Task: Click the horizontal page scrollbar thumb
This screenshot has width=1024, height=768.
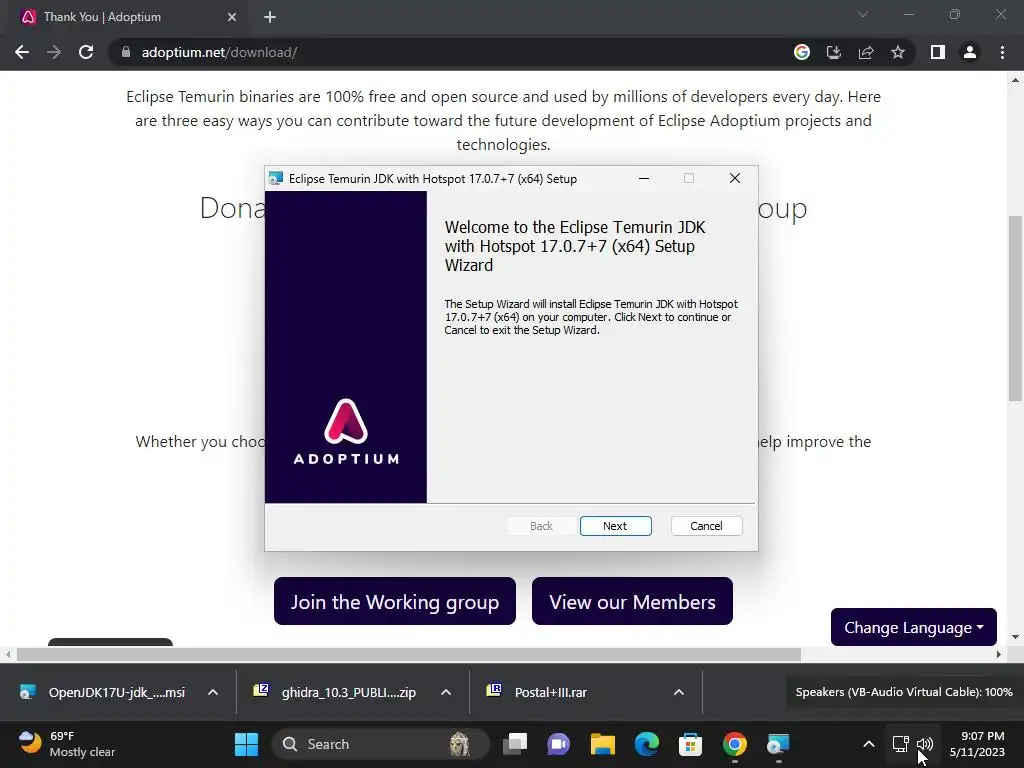Action: pyautogui.click(x=409, y=654)
